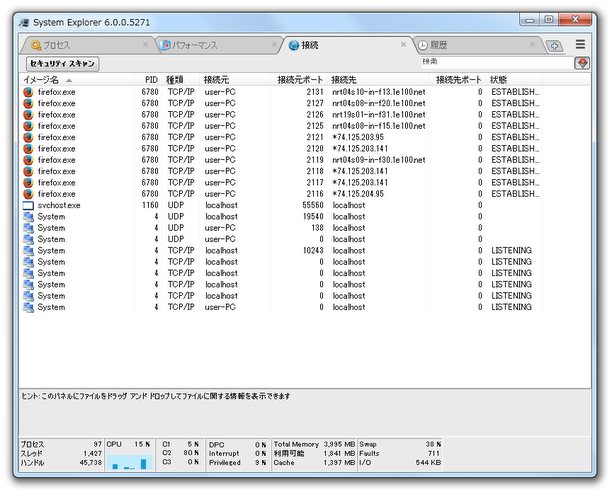
Task: Click the Swap 38 % status entry
Action: 400,444
